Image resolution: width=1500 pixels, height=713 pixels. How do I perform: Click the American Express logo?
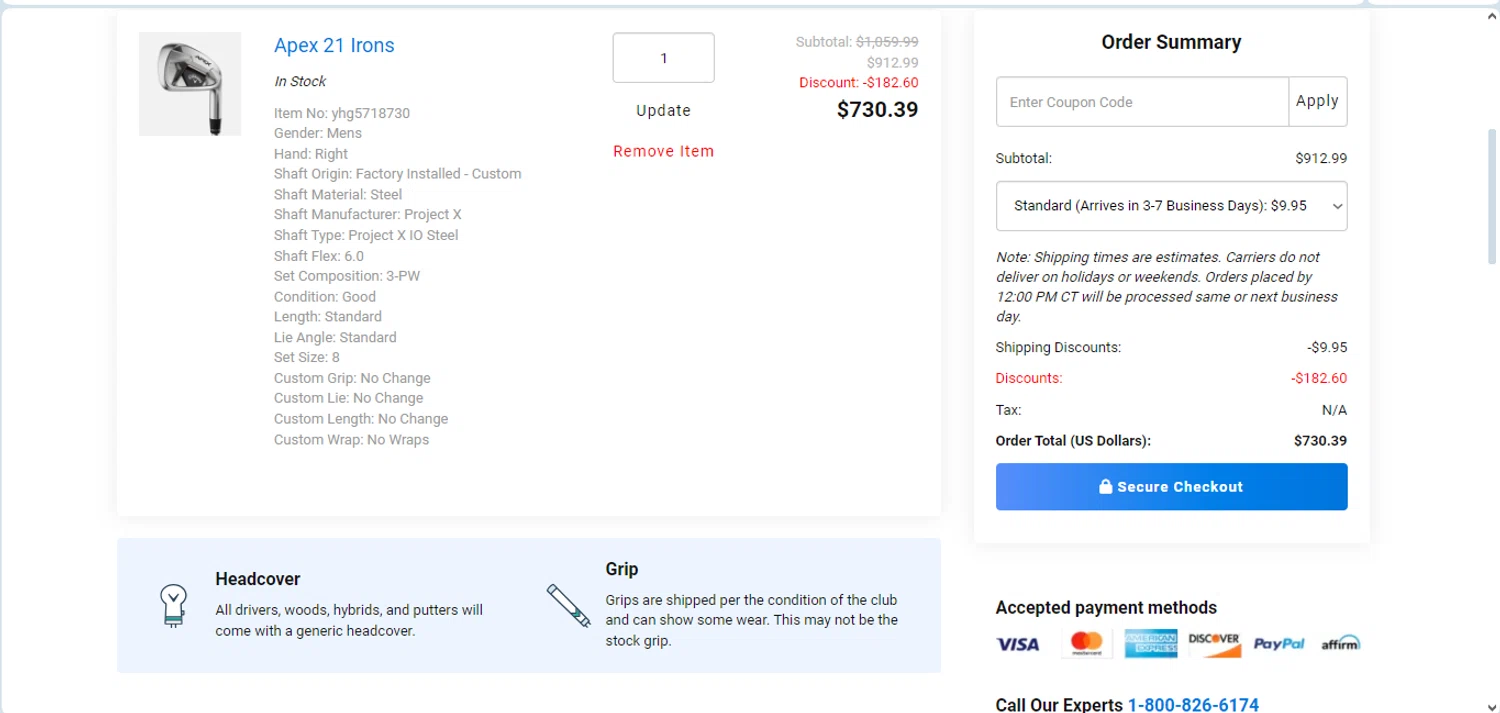point(1150,643)
